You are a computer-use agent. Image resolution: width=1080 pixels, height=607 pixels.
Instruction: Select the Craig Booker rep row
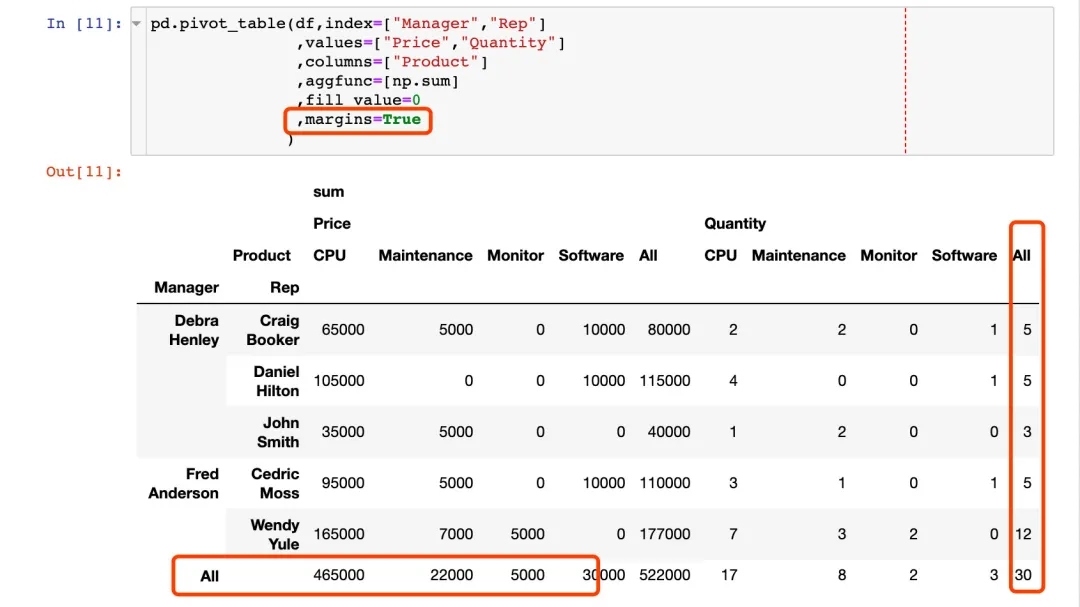coord(273,330)
